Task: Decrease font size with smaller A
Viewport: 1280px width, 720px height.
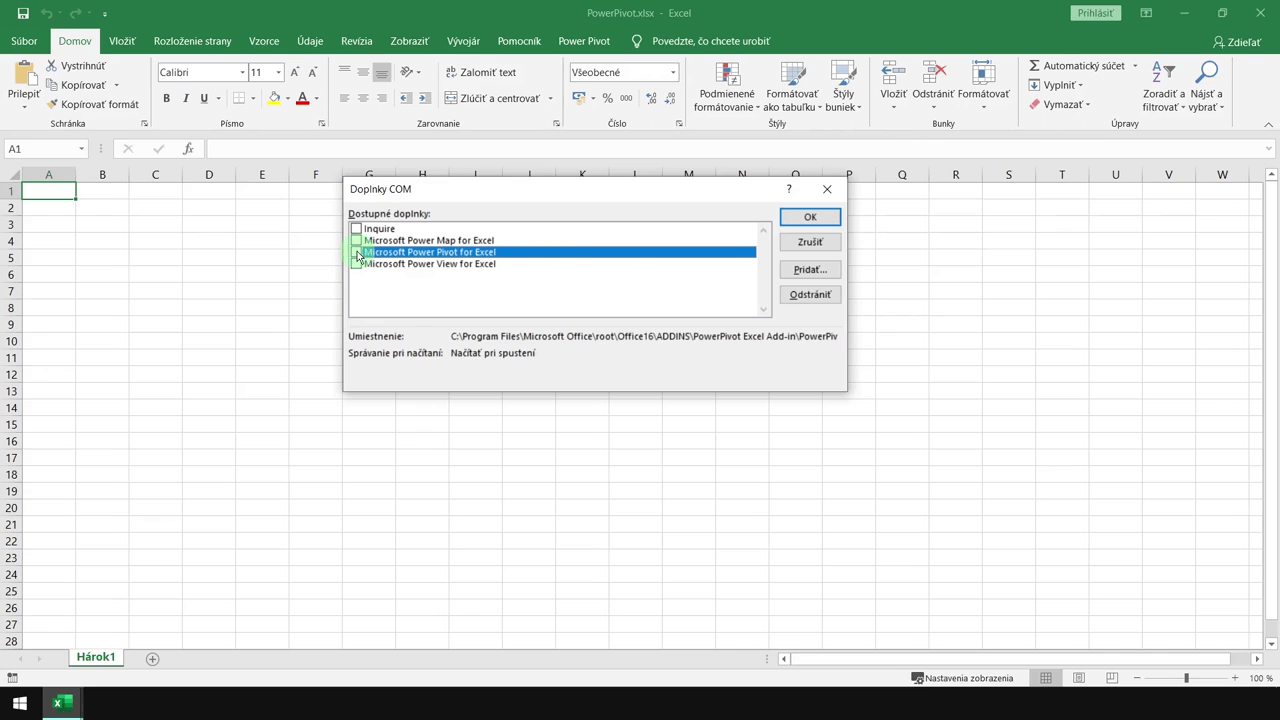Action: click(x=313, y=72)
